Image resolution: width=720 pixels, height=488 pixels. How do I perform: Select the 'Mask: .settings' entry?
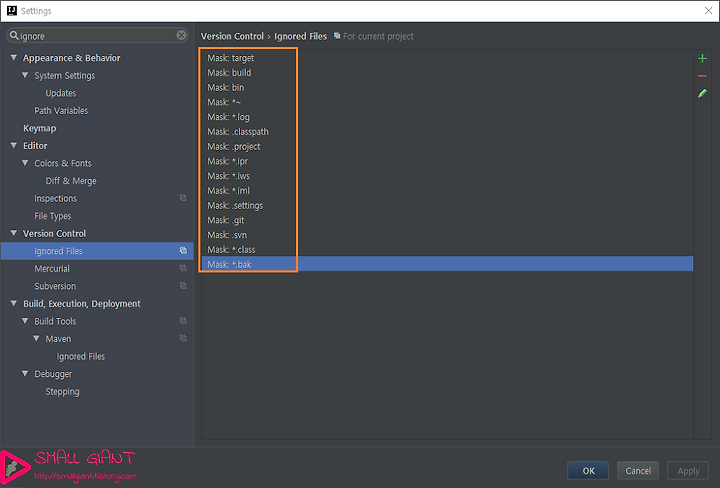pos(447,205)
